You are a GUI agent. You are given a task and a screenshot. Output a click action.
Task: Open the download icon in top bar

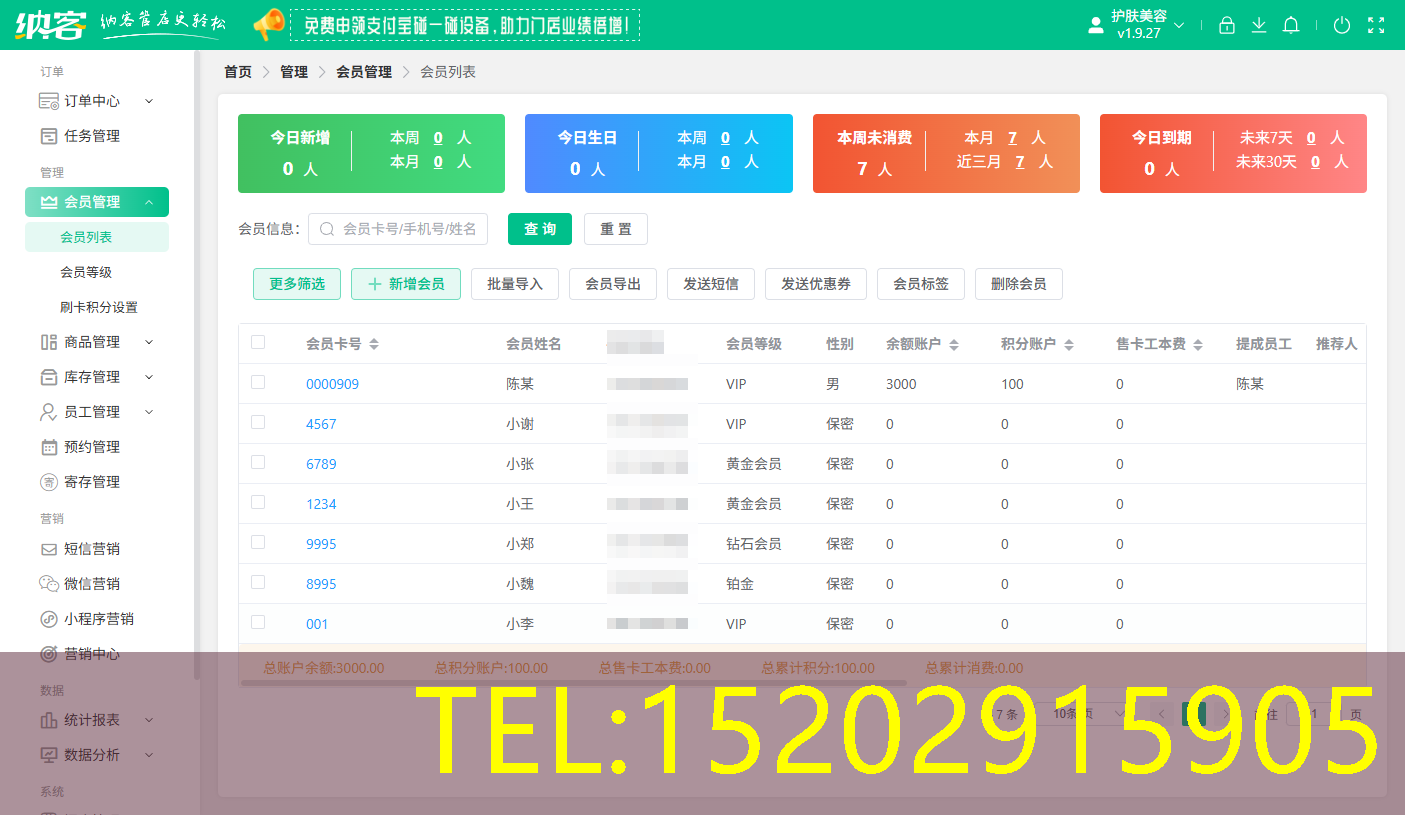pyautogui.click(x=1259, y=25)
